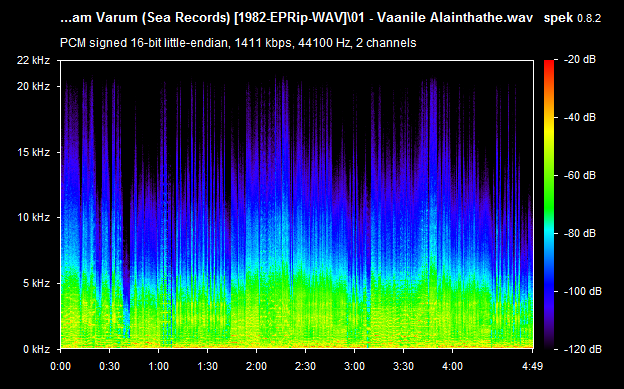
Task: Click the 22 kHz frequency label
Action: click(x=33, y=61)
